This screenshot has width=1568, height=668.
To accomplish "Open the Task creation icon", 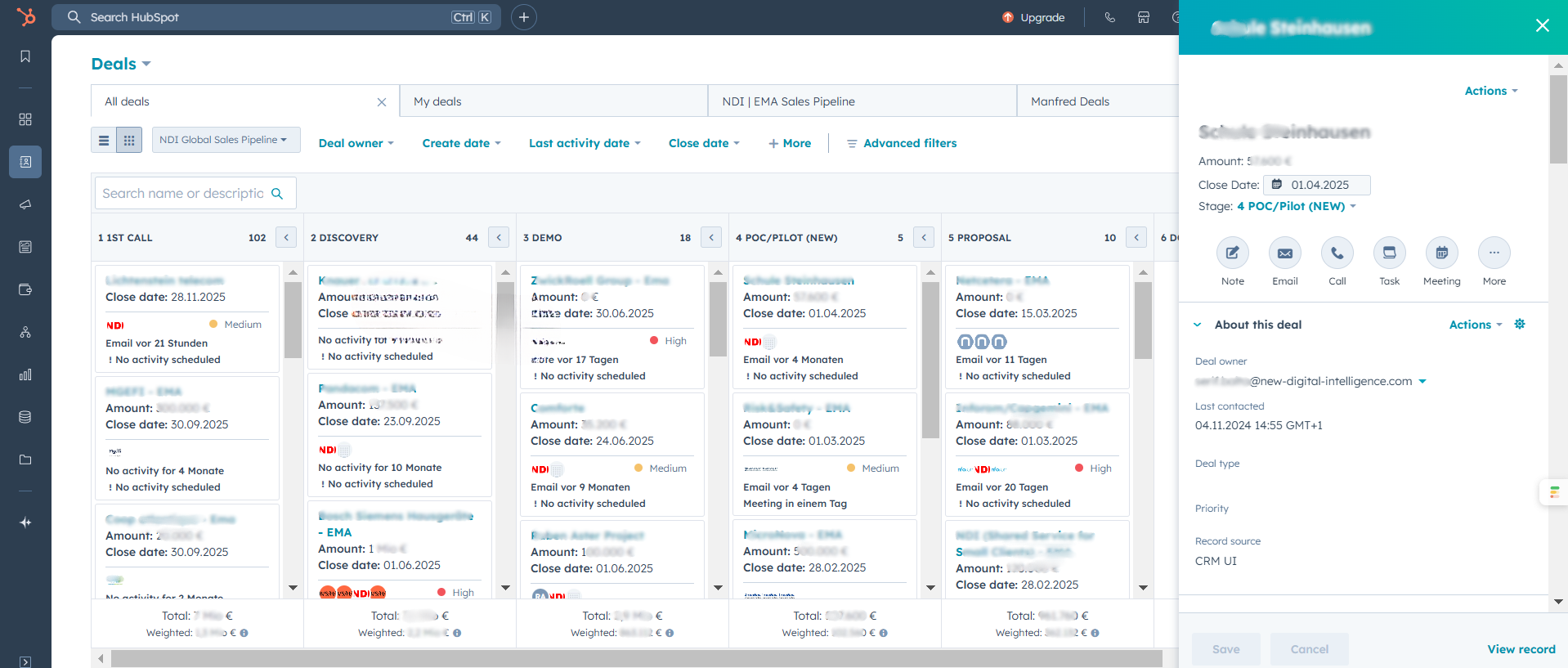I will click(1389, 253).
